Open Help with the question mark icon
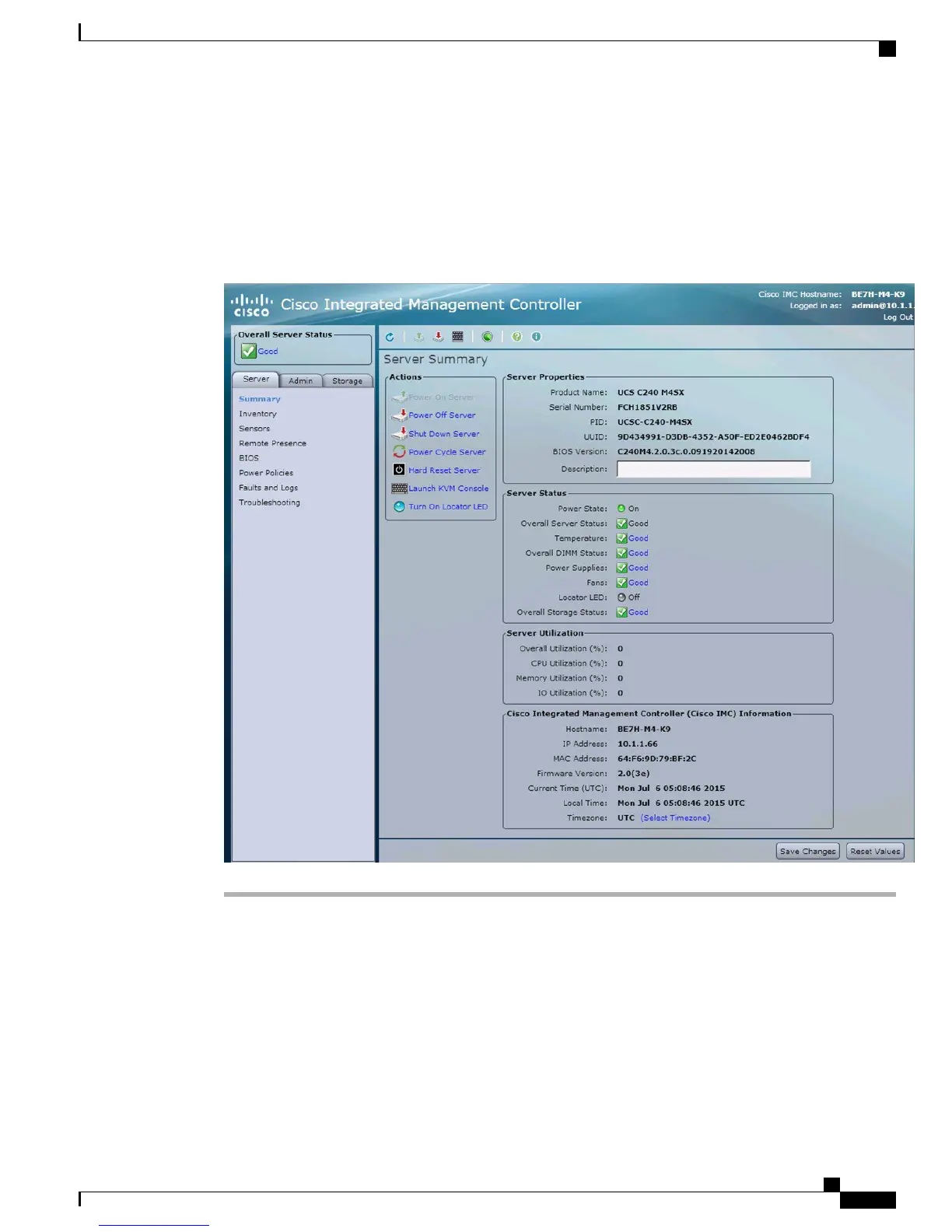 [x=516, y=337]
